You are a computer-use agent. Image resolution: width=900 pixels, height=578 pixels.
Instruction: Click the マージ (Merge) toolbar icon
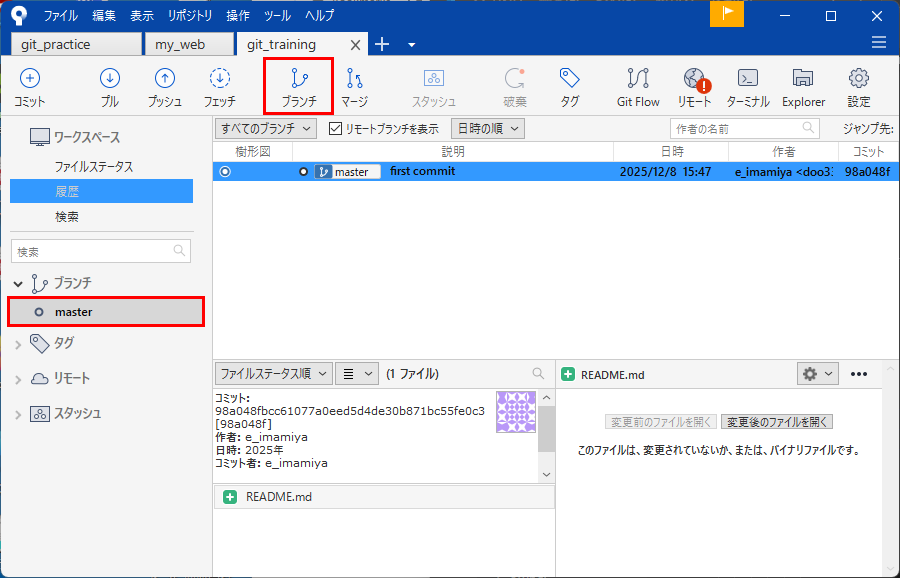(x=354, y=87)
